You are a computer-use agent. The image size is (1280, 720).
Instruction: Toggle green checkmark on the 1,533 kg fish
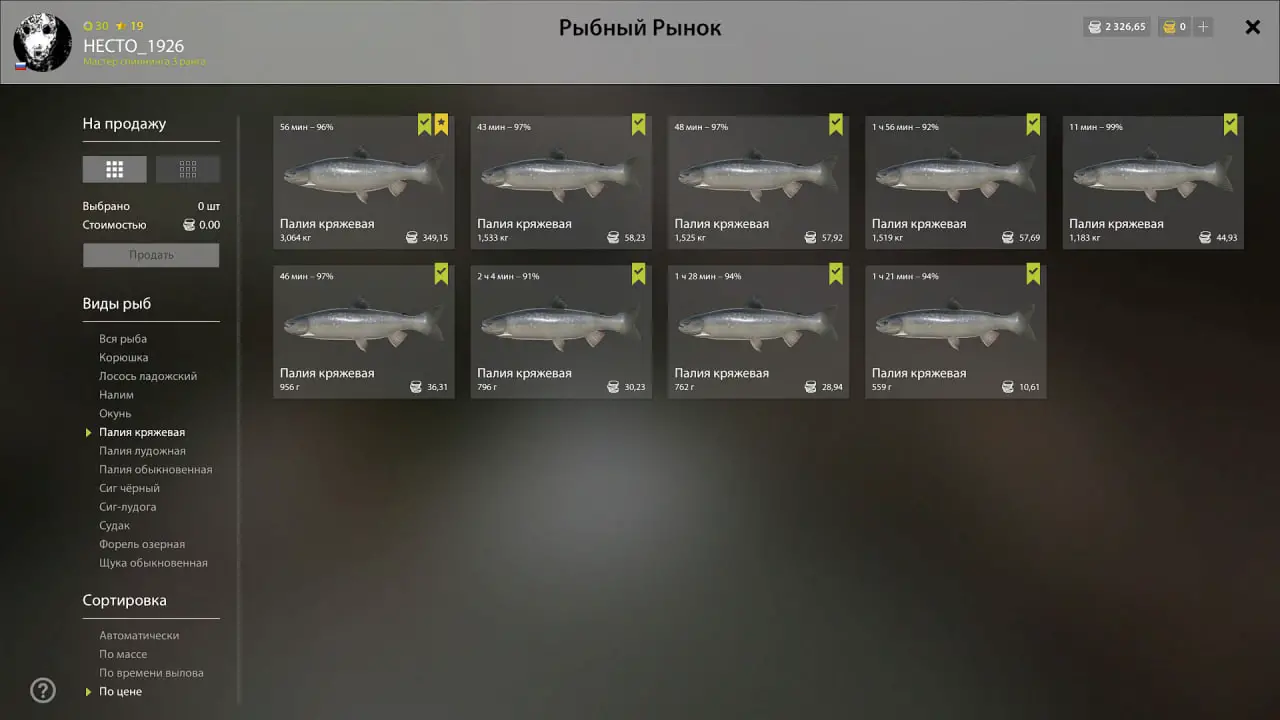pos(638,125)
